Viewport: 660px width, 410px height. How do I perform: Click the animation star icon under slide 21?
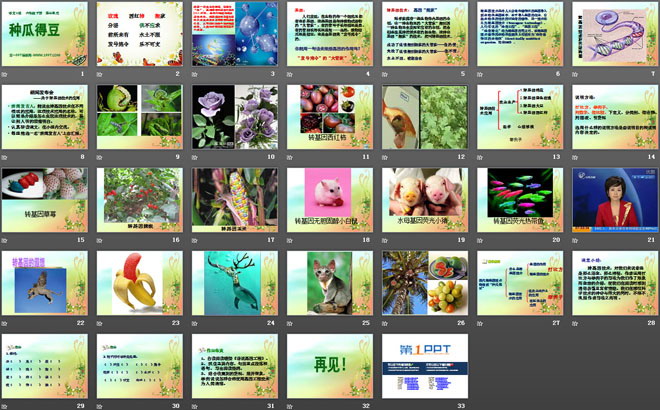pyautogui.click(x=575, y=240)
